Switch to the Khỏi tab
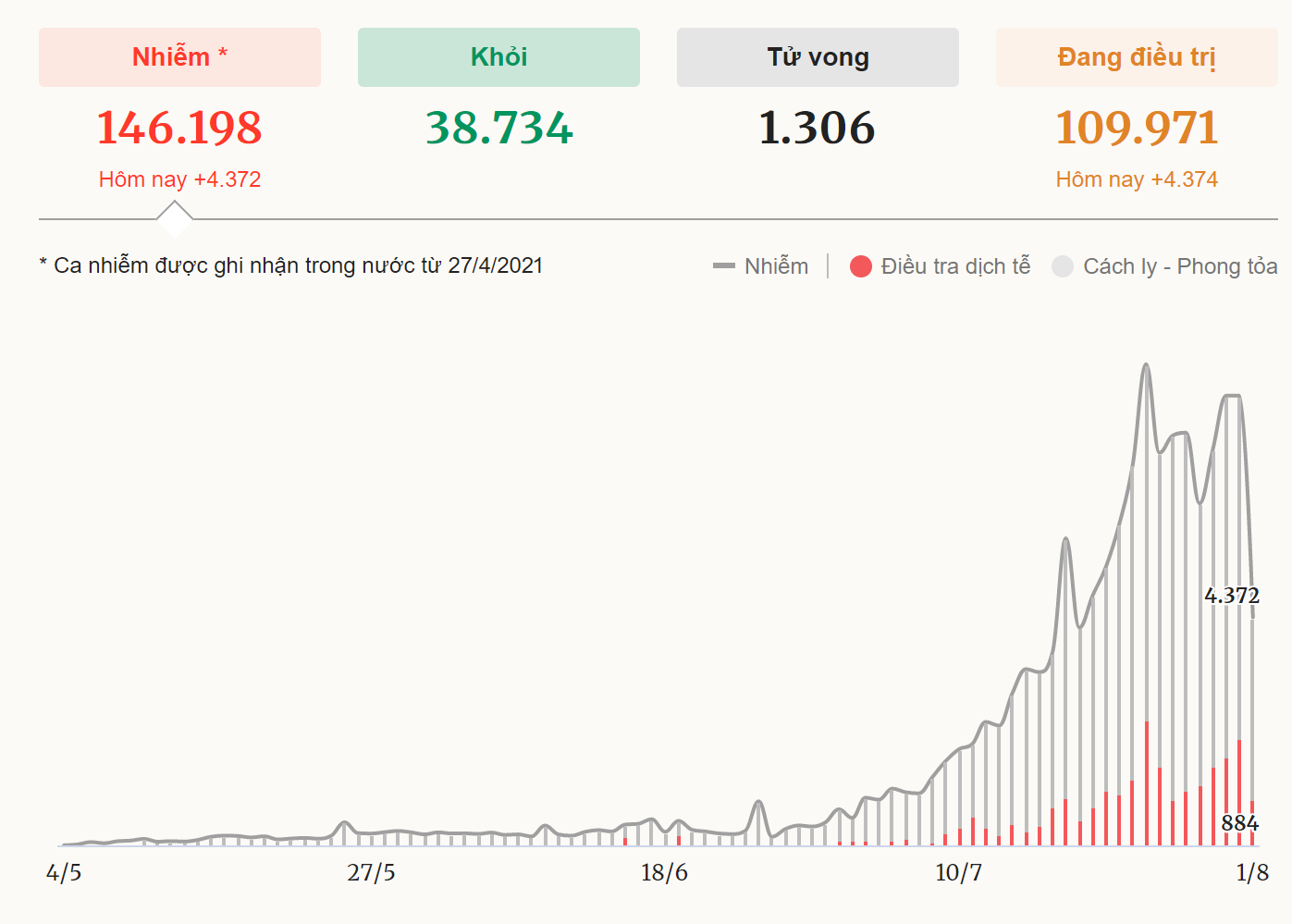The width and height of the screenshot is (1292, 924). point(498,57)
